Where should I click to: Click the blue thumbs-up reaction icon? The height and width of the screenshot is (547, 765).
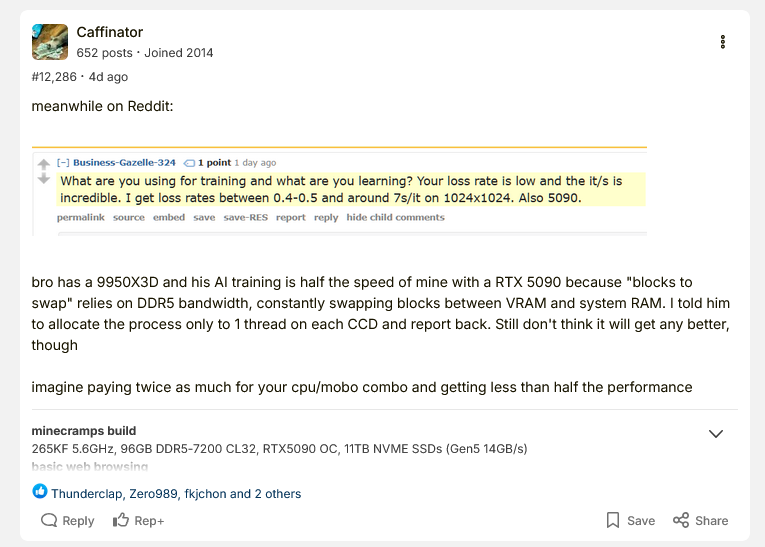[x=40, y=492]
